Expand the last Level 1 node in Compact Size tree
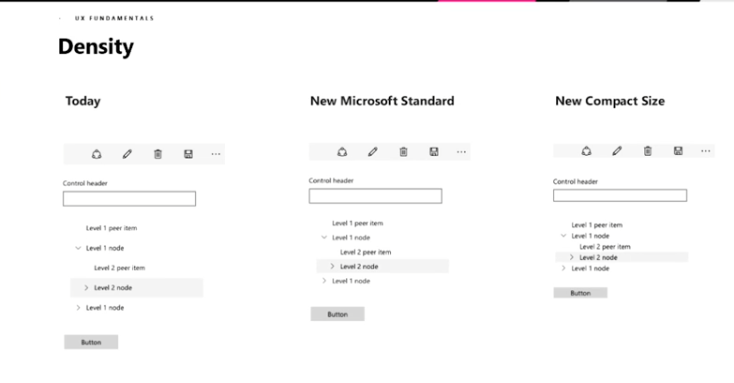This screenshot has height=383, width=734. (564, 268)
